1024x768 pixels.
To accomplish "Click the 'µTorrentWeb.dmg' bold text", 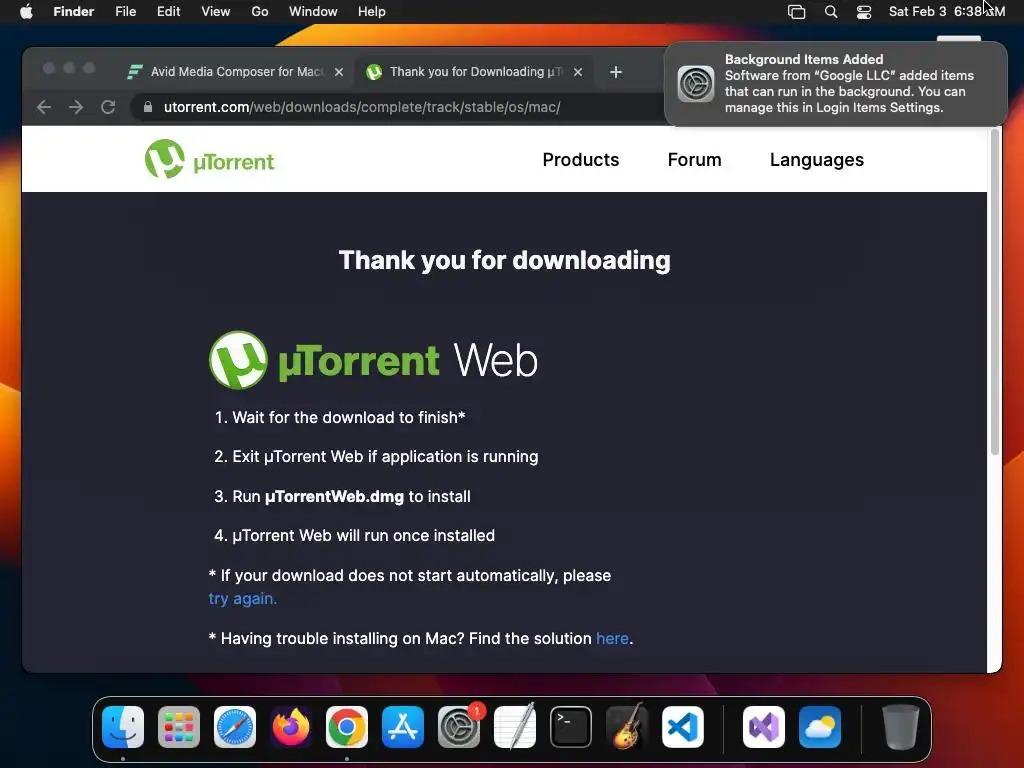I will 334,496.
